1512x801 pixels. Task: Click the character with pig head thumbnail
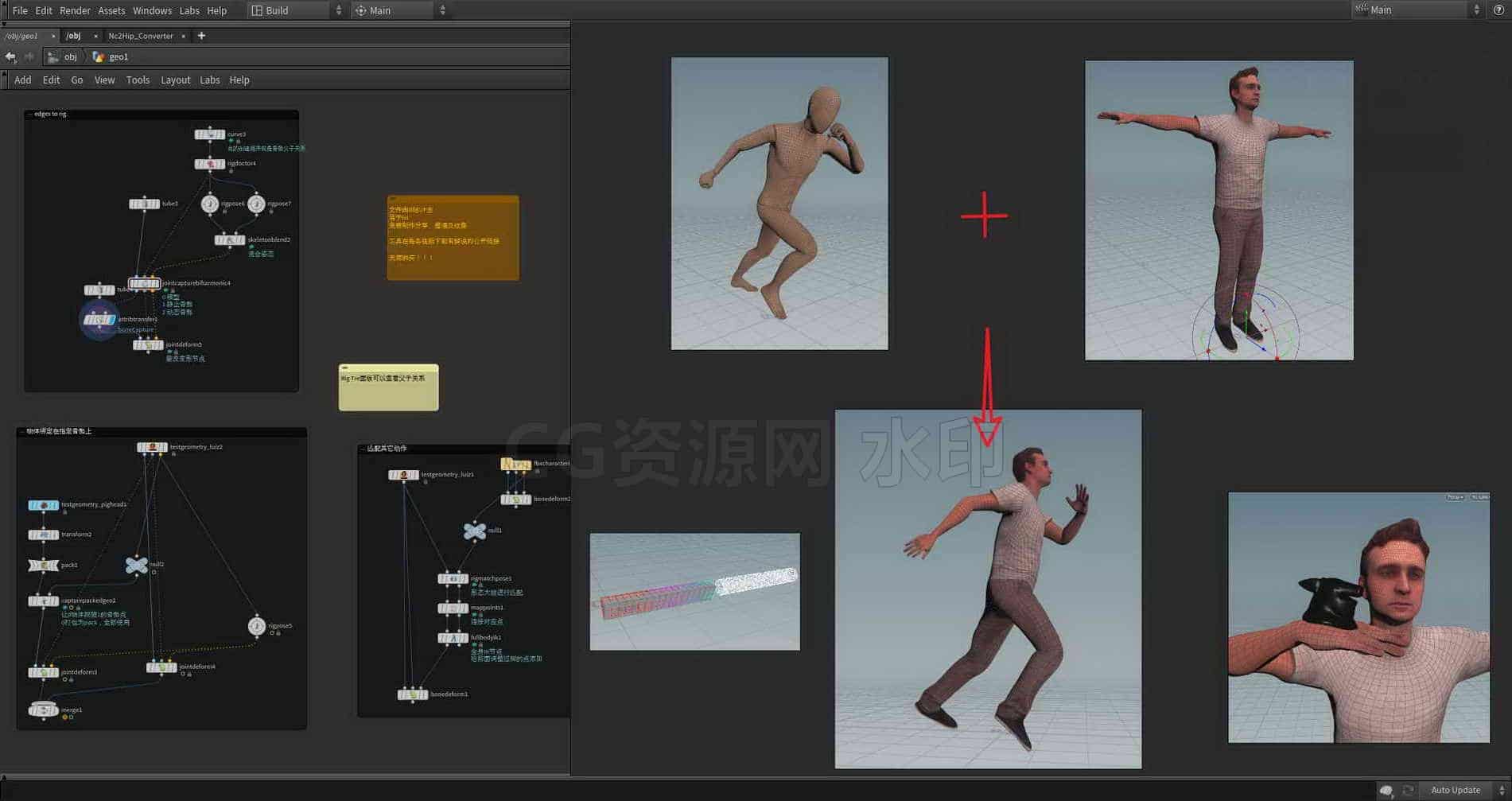(x=1358, y=617)
